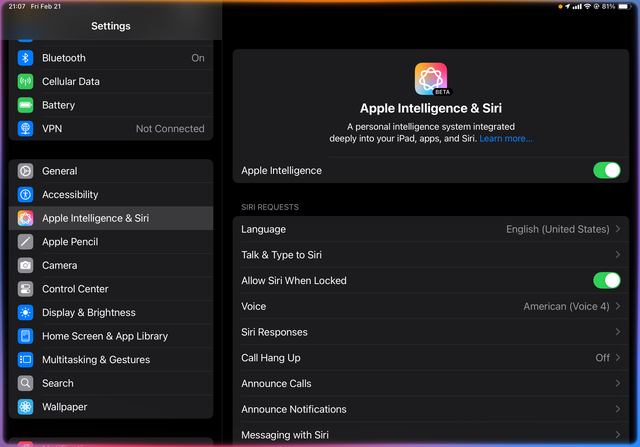Expand Siri Responses chevron
640x447 pixels.
(618, 332)
